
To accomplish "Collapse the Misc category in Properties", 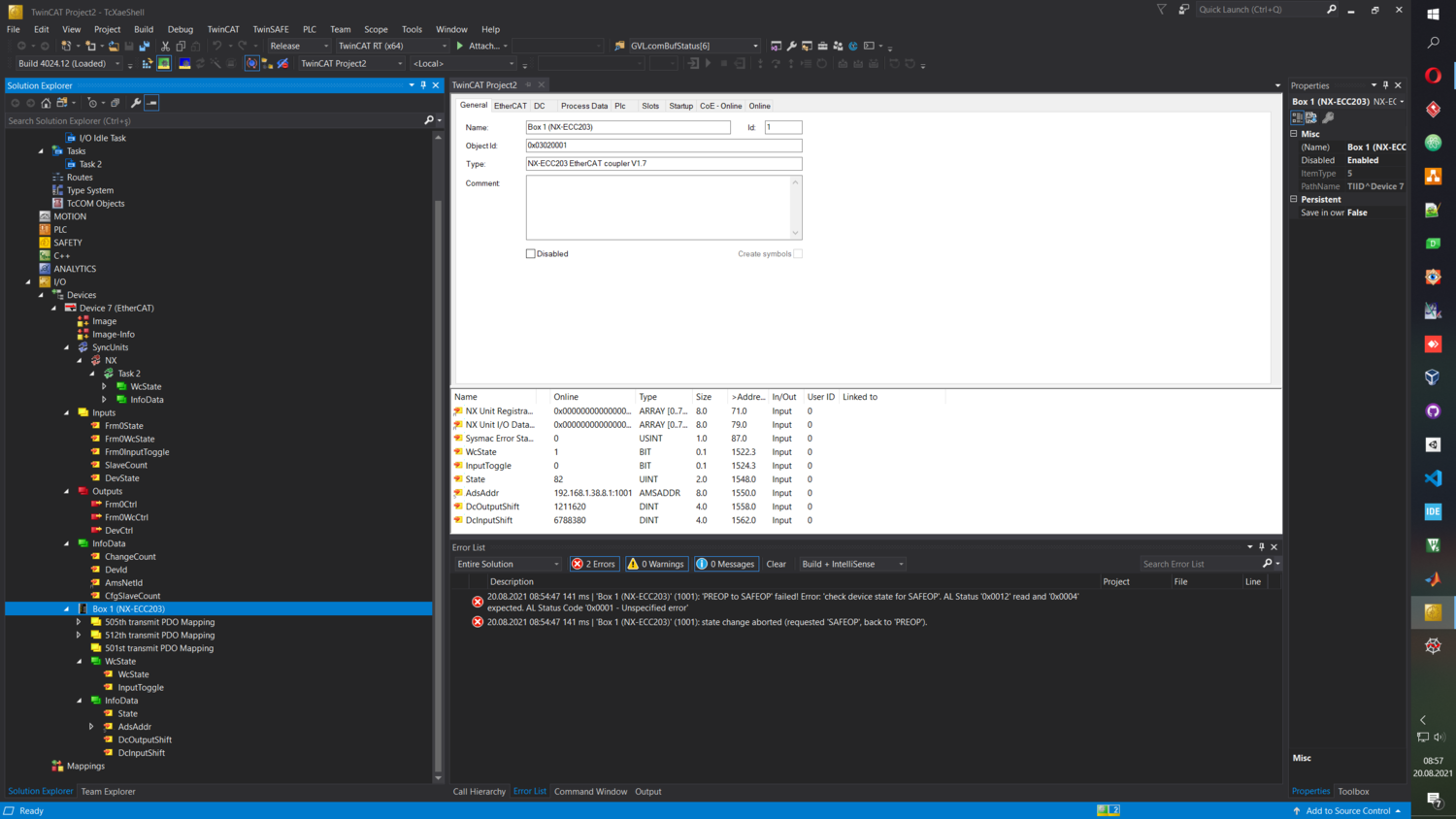I will tap(1294, 134).
